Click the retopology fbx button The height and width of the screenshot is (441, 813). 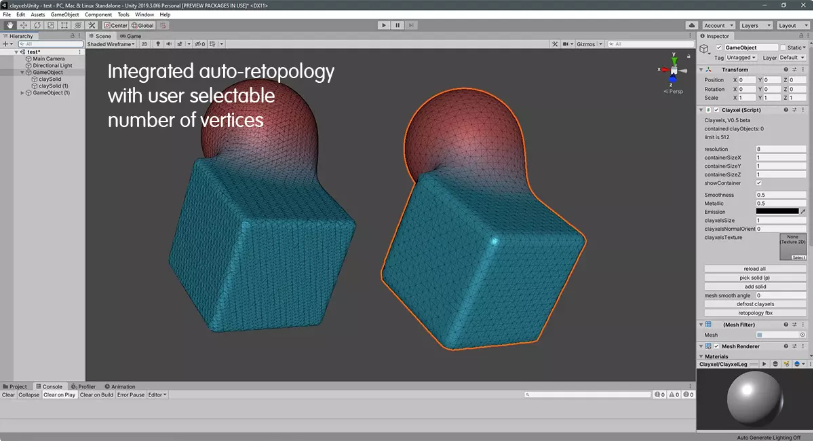755,312
